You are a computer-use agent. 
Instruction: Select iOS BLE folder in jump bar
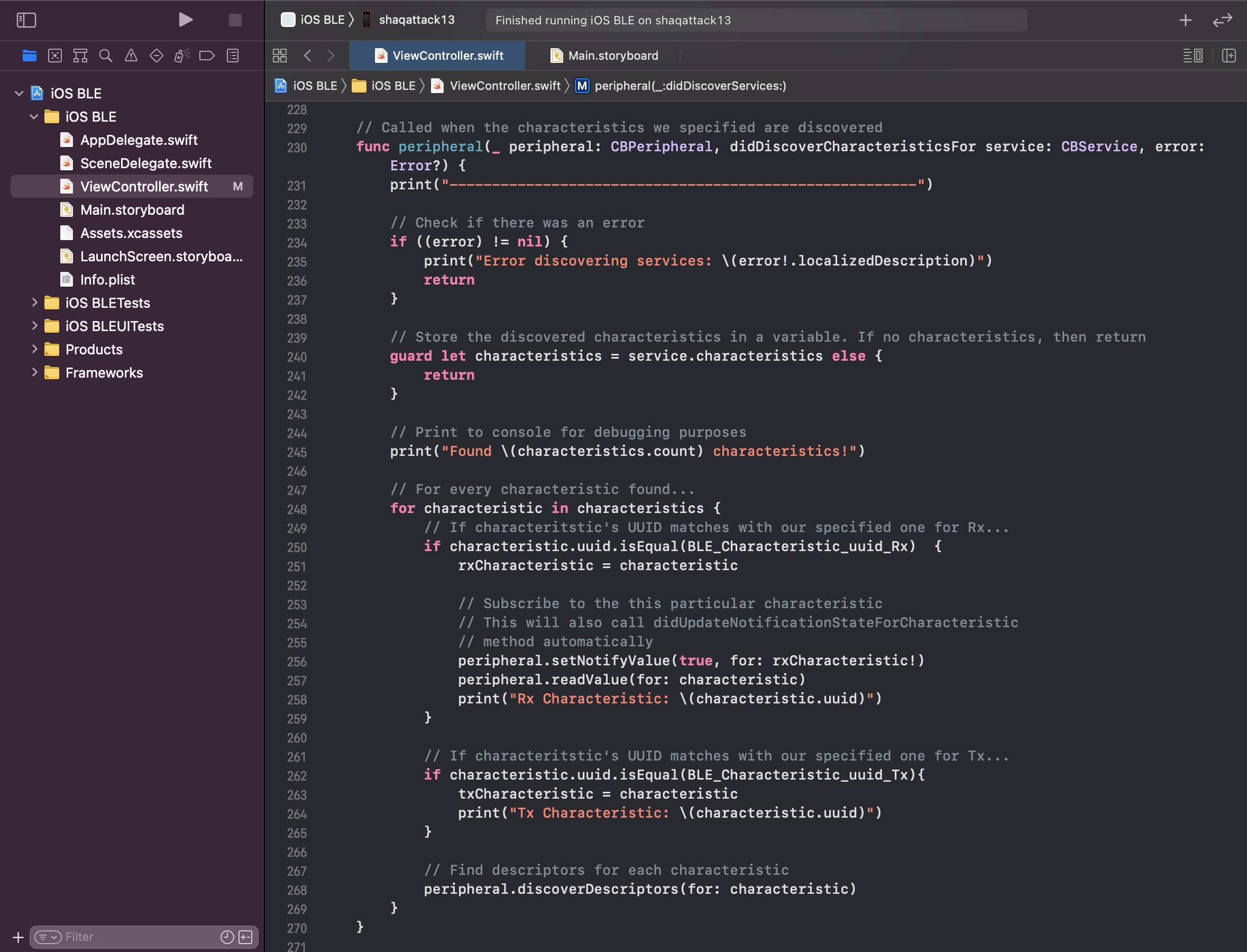(x=383, y=86)
